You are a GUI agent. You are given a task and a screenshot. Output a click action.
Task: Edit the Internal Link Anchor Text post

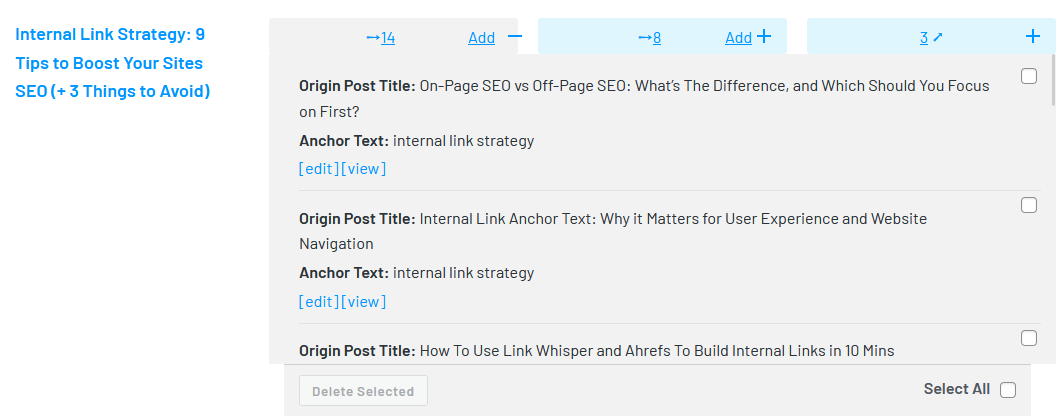[x=319, y=302]
